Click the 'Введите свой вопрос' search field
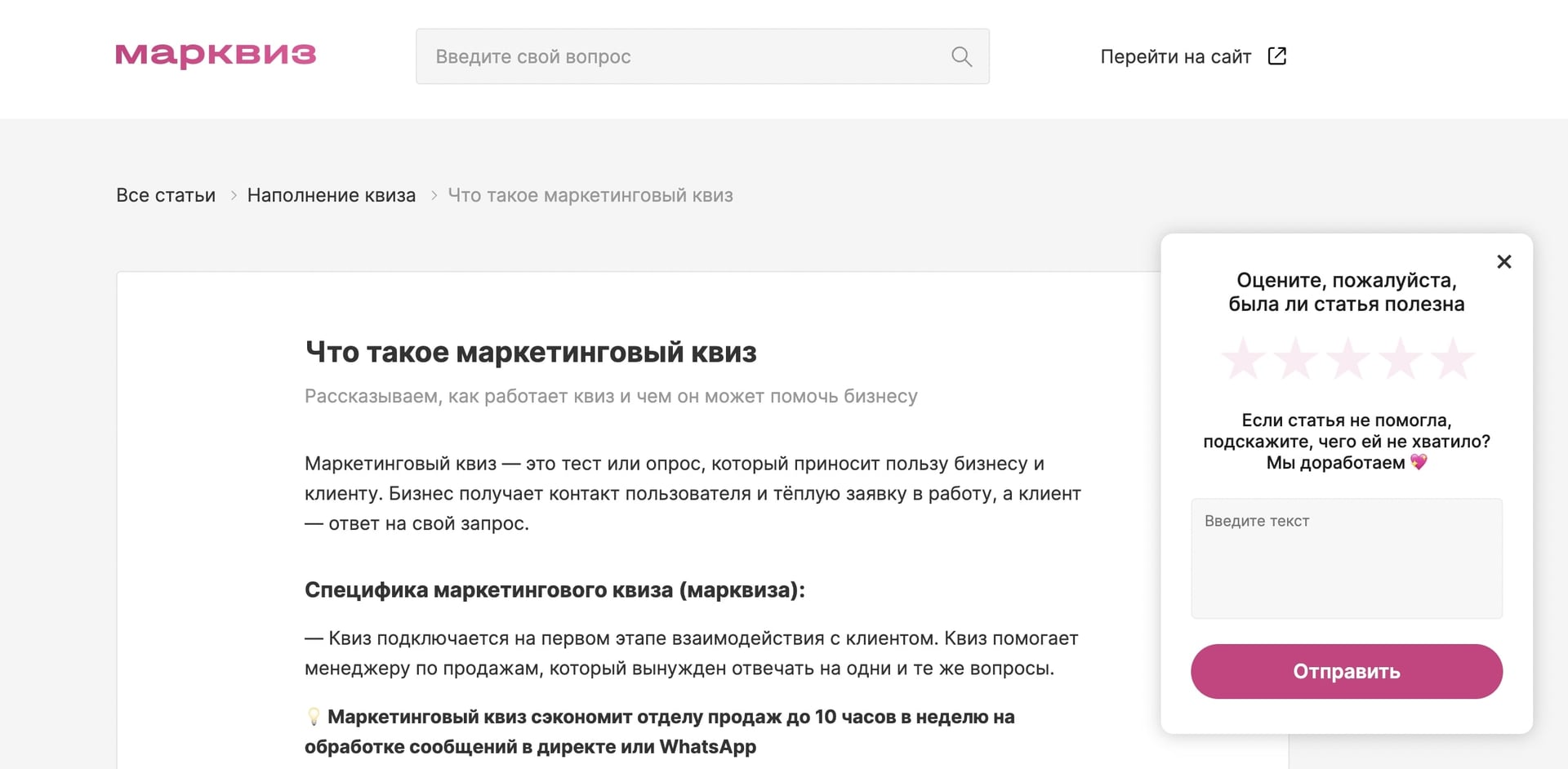Image resolution: width=1568 pixels, height=769 pixels. 653,56
